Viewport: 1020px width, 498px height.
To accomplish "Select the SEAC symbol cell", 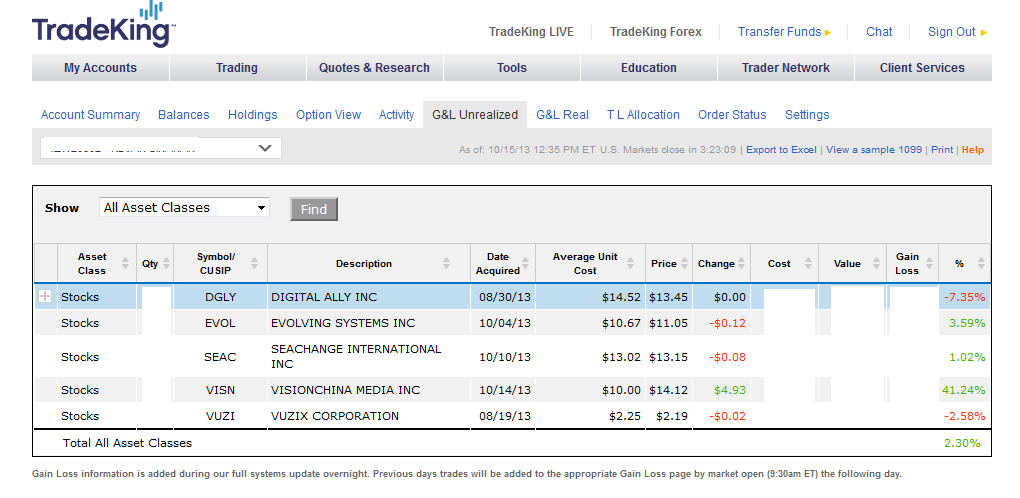I will (221, 356).
